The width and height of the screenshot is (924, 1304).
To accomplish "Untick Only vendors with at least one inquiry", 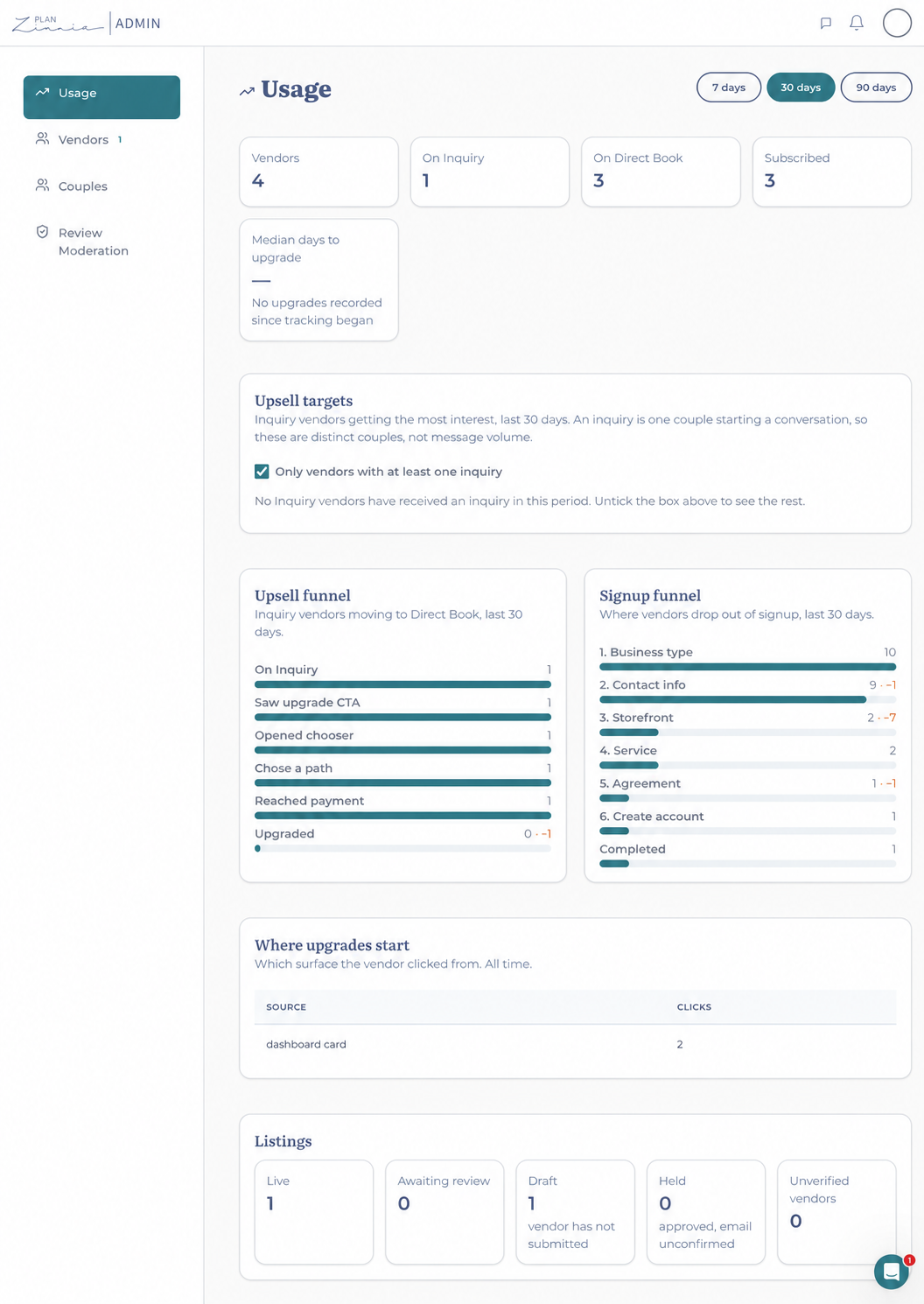I will (262, 472).
